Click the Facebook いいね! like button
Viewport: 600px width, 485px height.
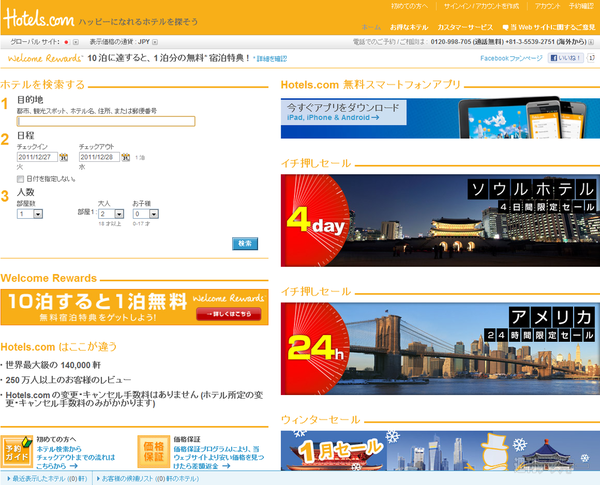click(x=566, y=58)
